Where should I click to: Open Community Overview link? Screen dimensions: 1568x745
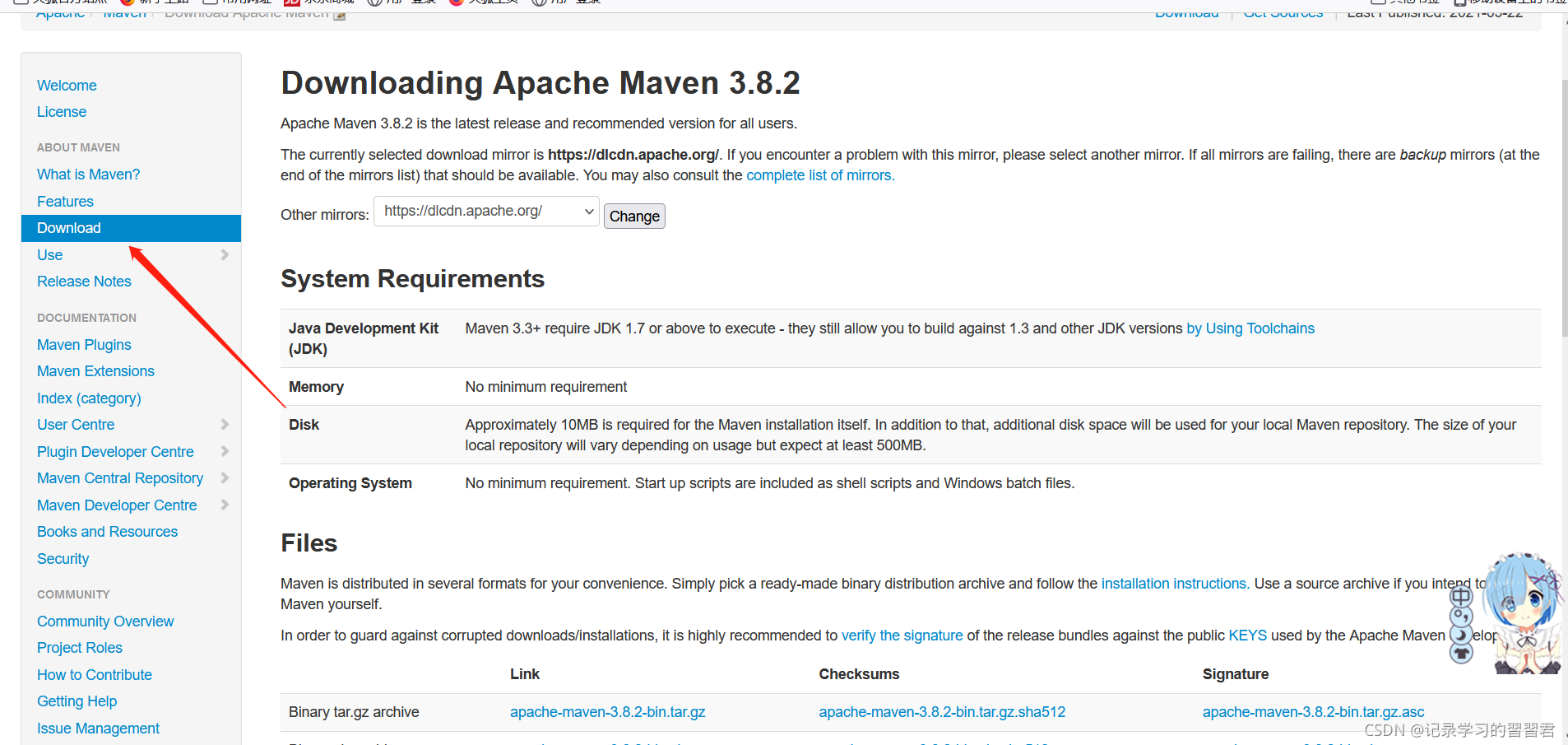tap(105, 622)
